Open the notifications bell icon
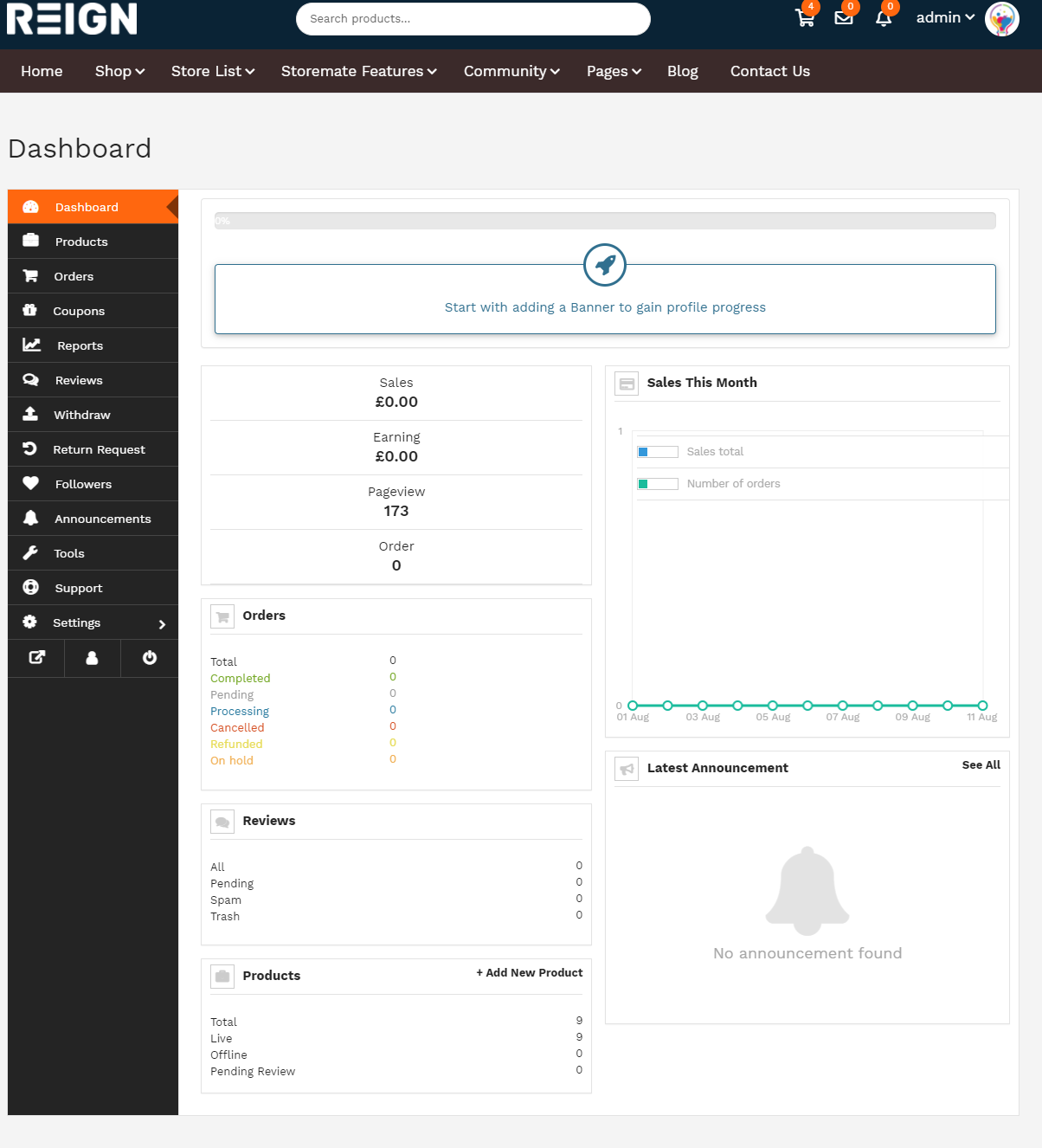This screenshot has height=1148, width=1042. click(x=884, y=18)
